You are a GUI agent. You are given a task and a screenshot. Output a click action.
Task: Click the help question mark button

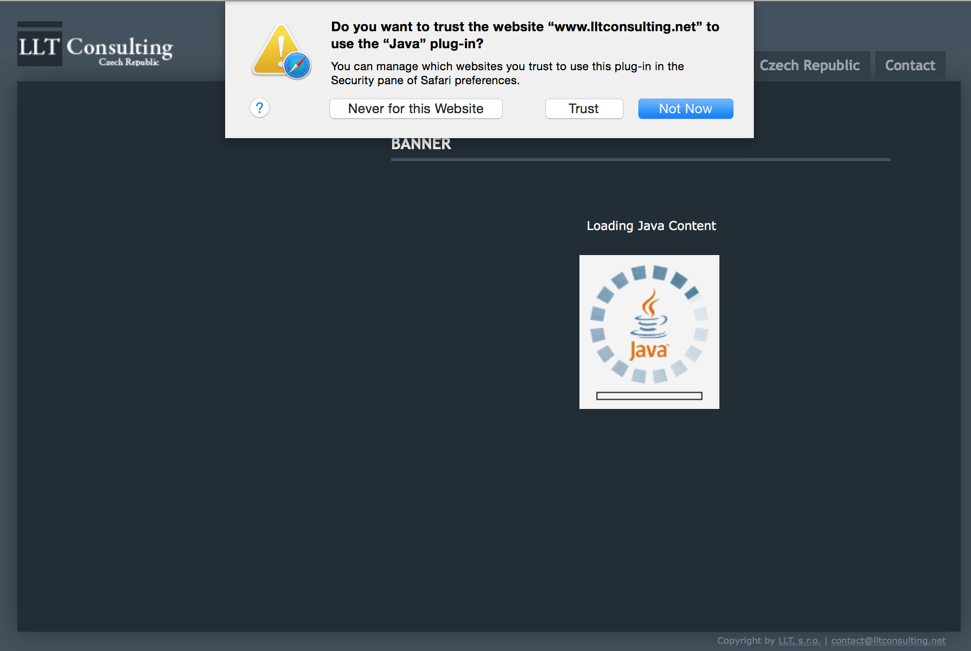tap(259, 108)
